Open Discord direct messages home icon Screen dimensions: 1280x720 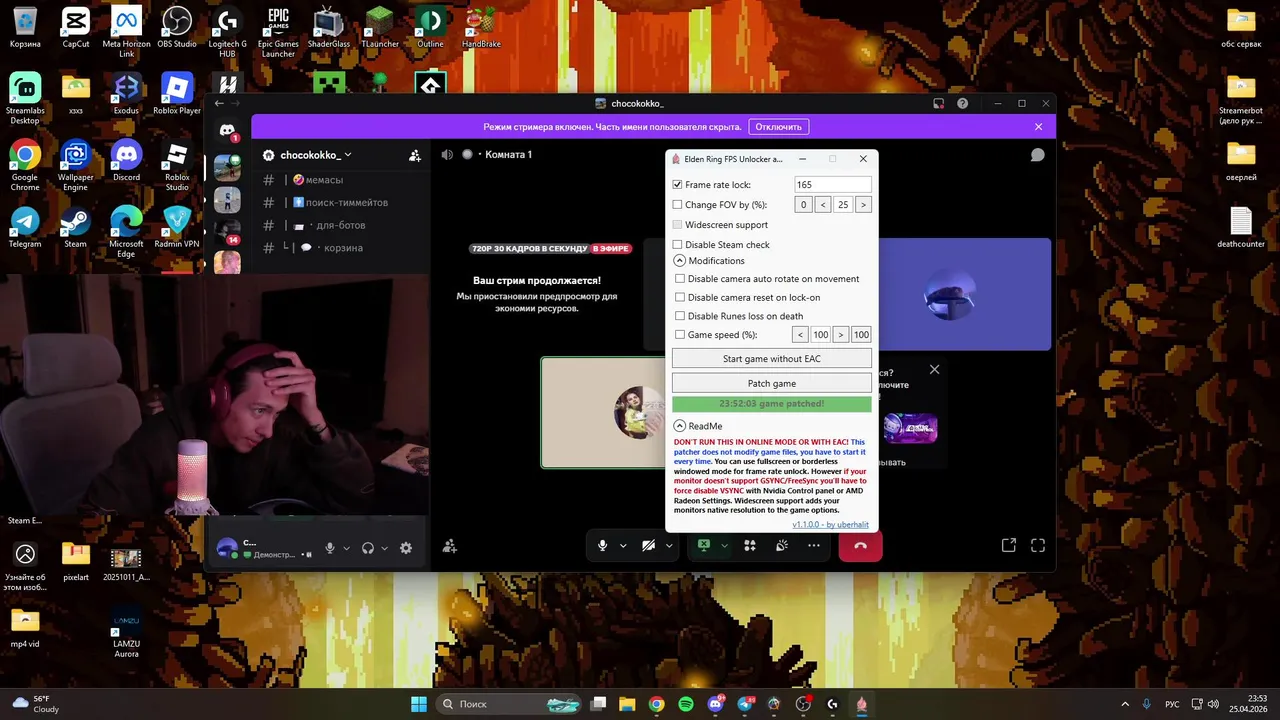click(x=227, y=131)
